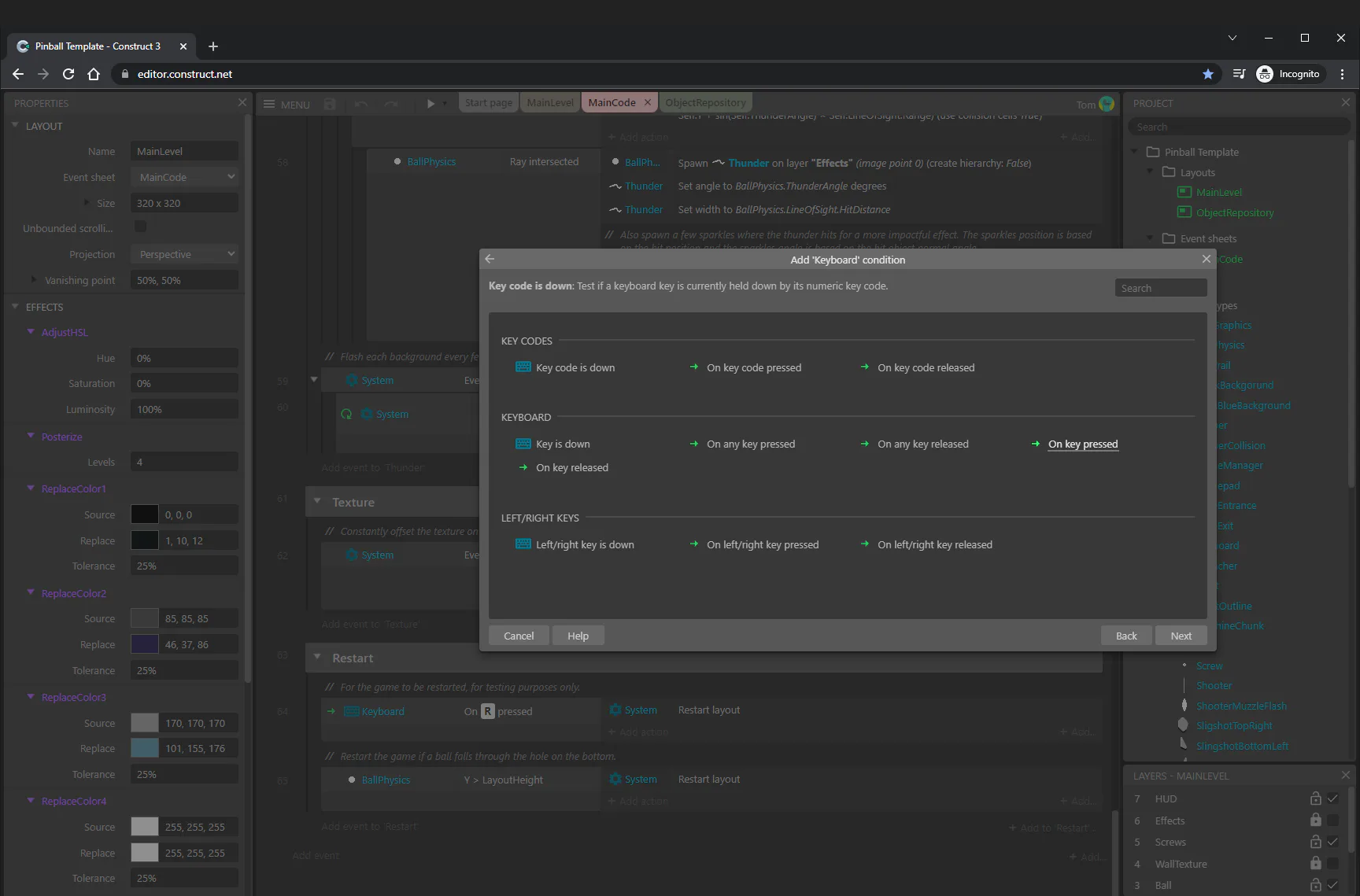Open Chrome's three-dot menu

[x=1343, y=74]
